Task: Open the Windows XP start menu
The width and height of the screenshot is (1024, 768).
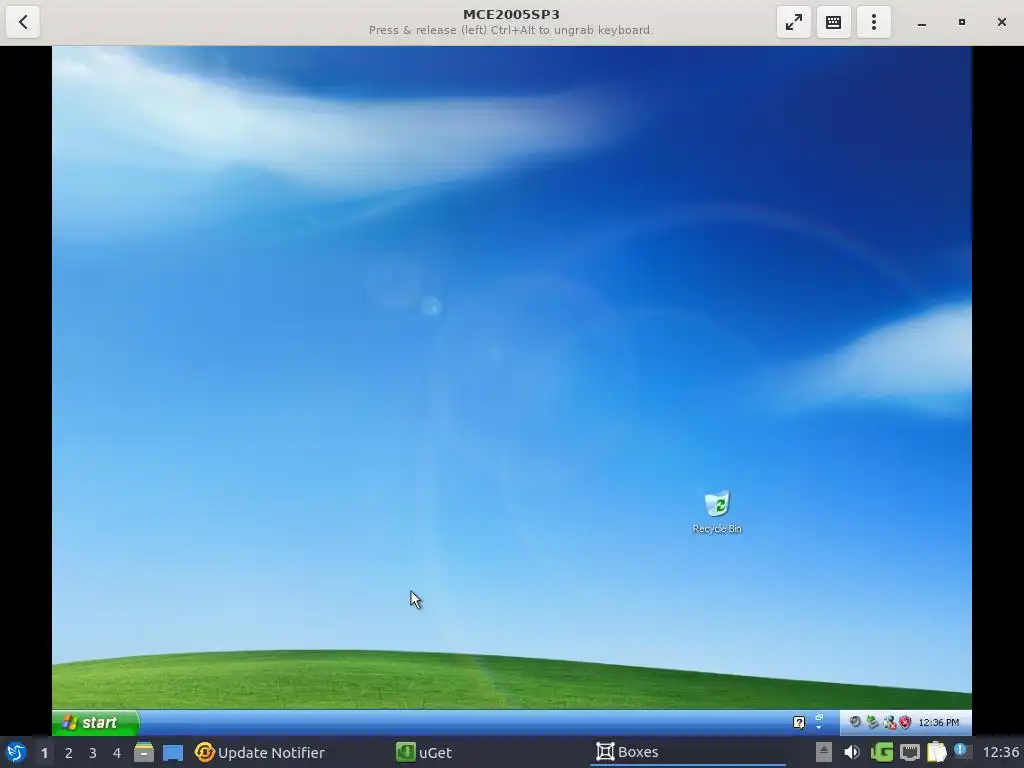Action: (x=95, y=722)
